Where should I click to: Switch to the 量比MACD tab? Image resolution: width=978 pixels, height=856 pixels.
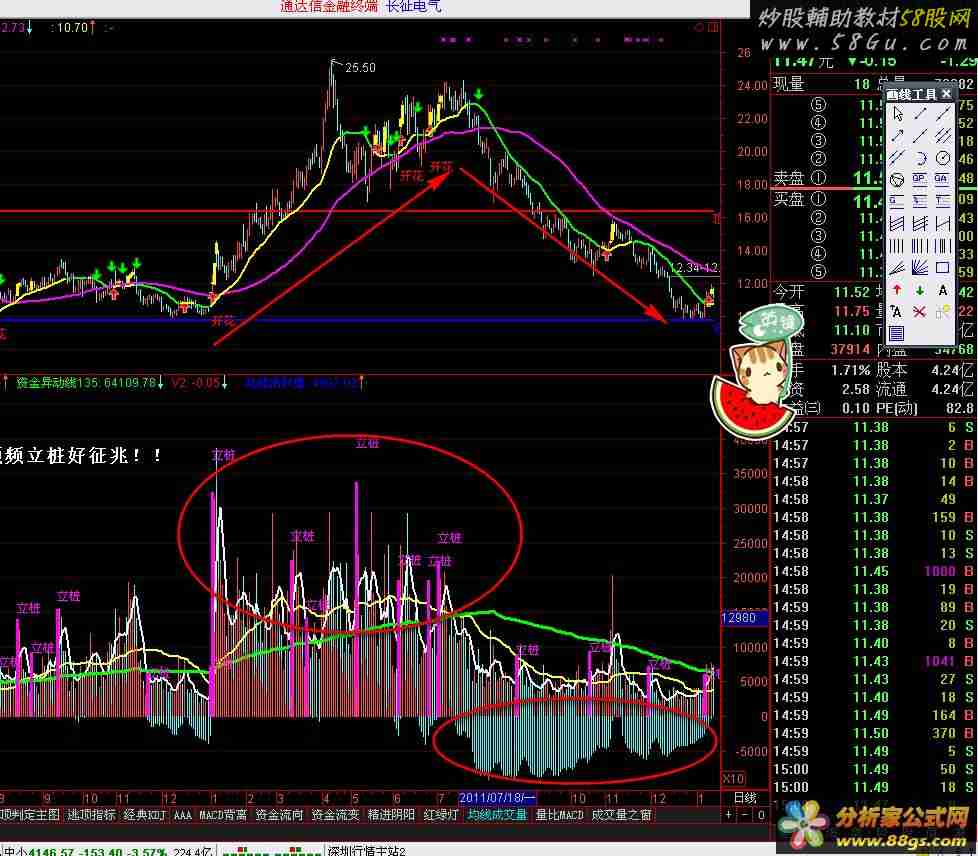[559, 815]
